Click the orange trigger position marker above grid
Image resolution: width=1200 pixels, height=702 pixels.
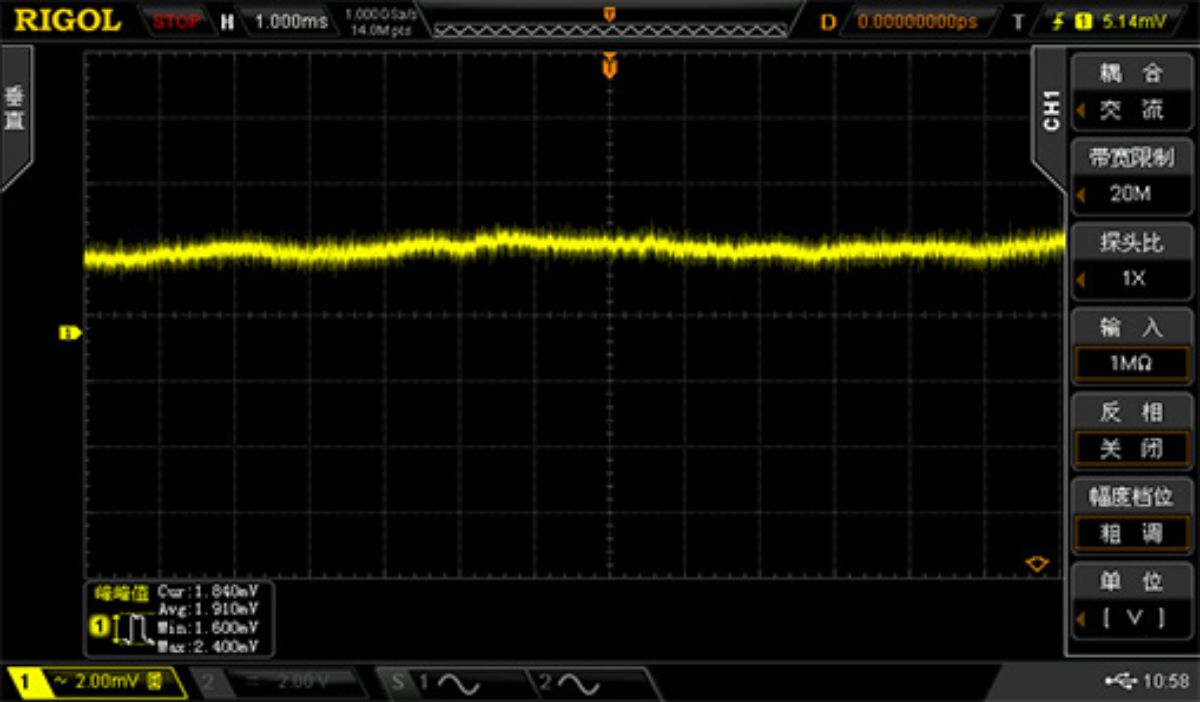[608, 67]
